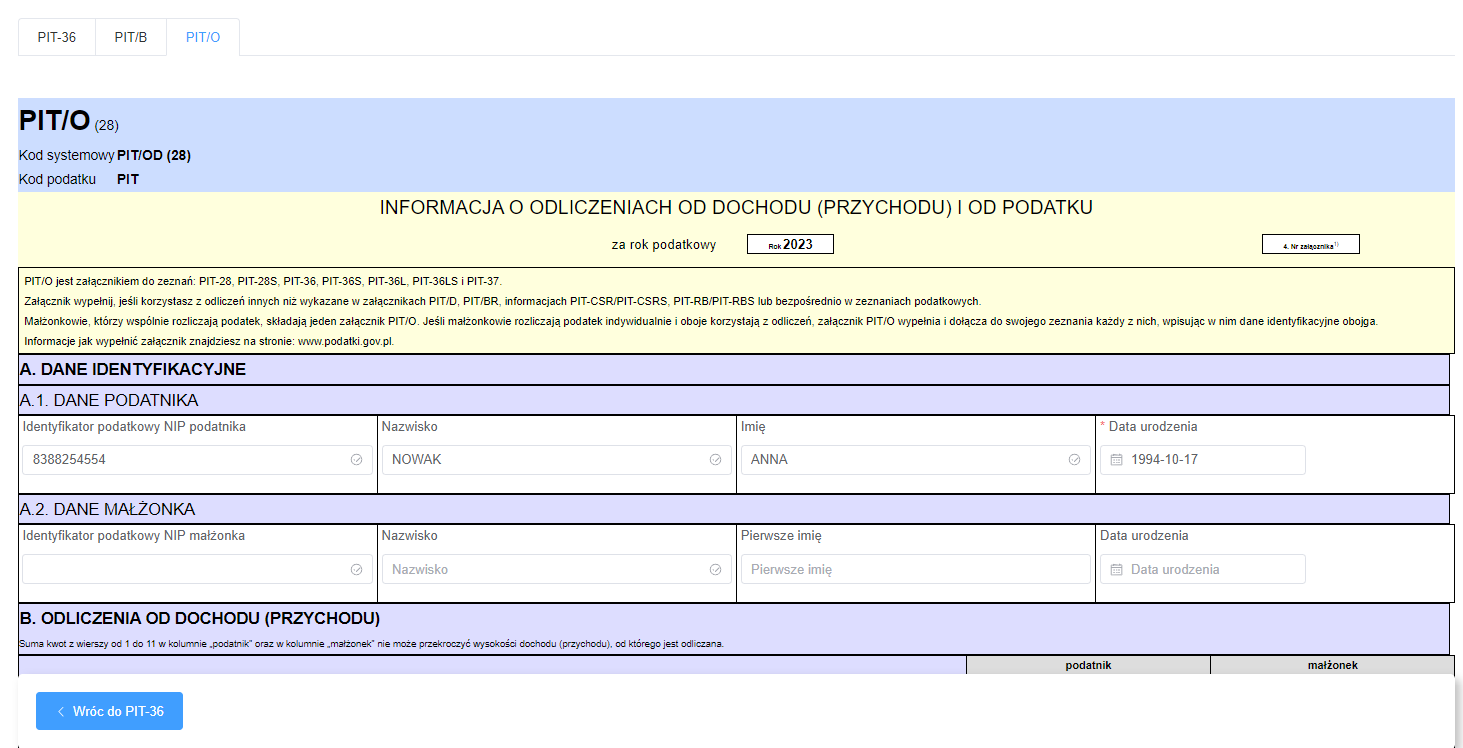
Task: Open date picker with 1994-10-17
Action: 1203,460
